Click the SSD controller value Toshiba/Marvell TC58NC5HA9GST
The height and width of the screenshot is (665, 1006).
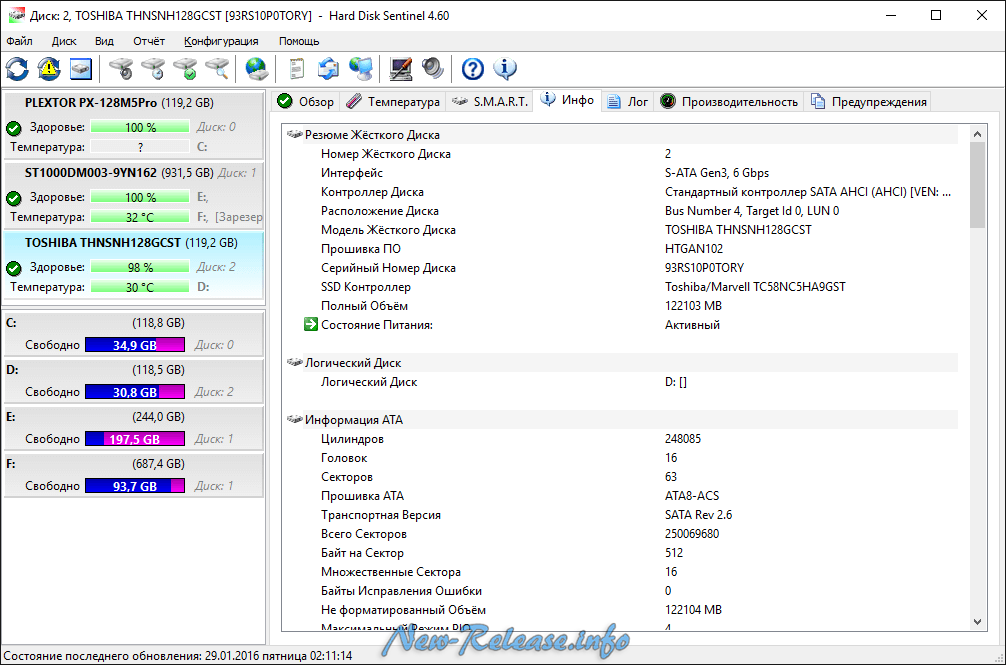[x=755, y=287]
